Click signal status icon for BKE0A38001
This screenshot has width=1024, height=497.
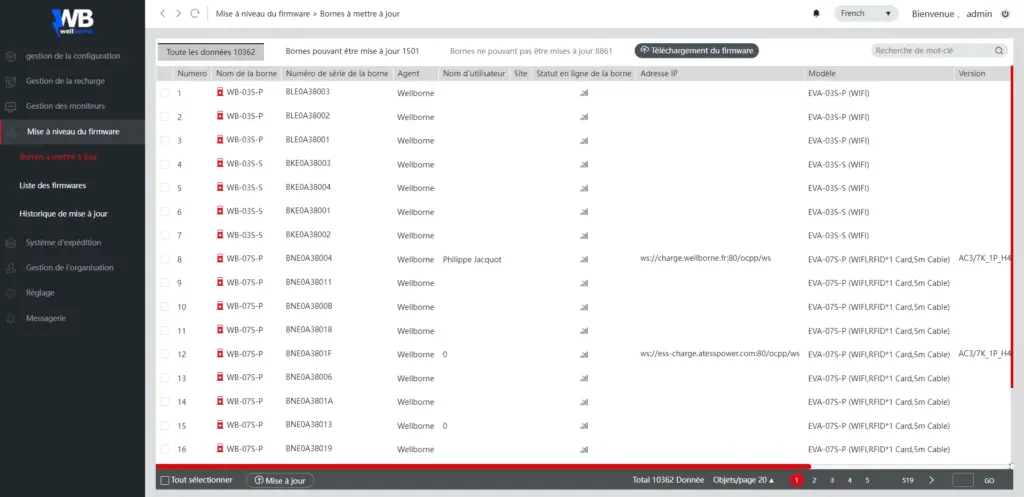pyautogui.click(x=584, y=212)
